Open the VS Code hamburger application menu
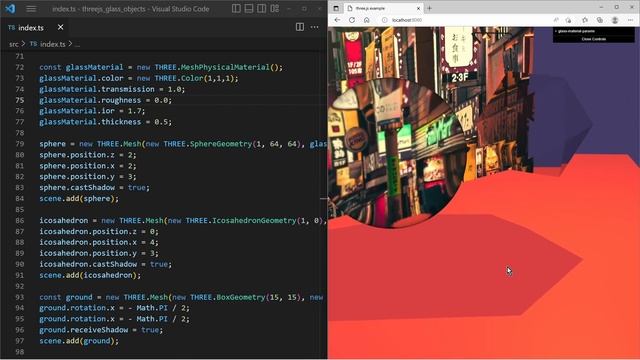This screenshot has height=360, width=640. pos(31,9)
